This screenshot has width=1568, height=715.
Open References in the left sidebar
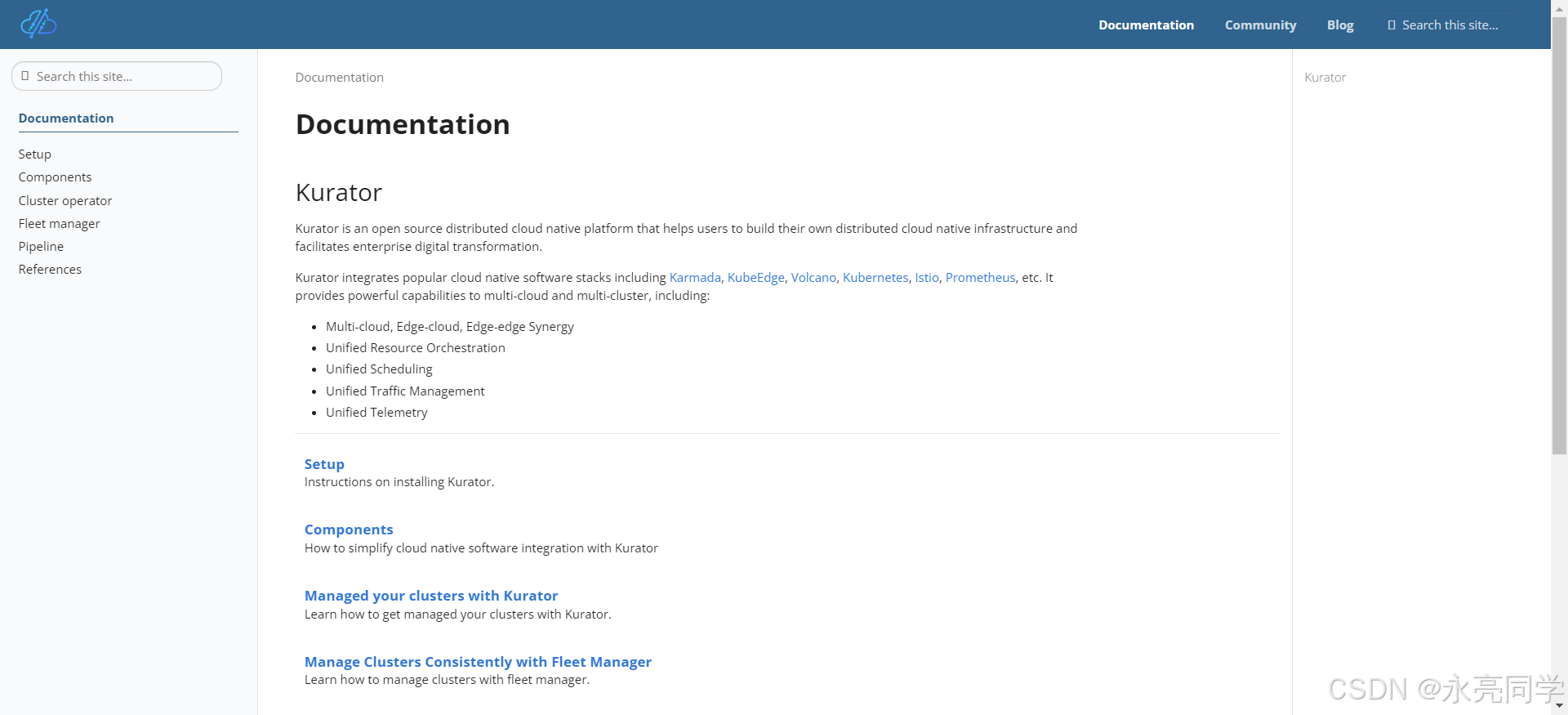50,270
